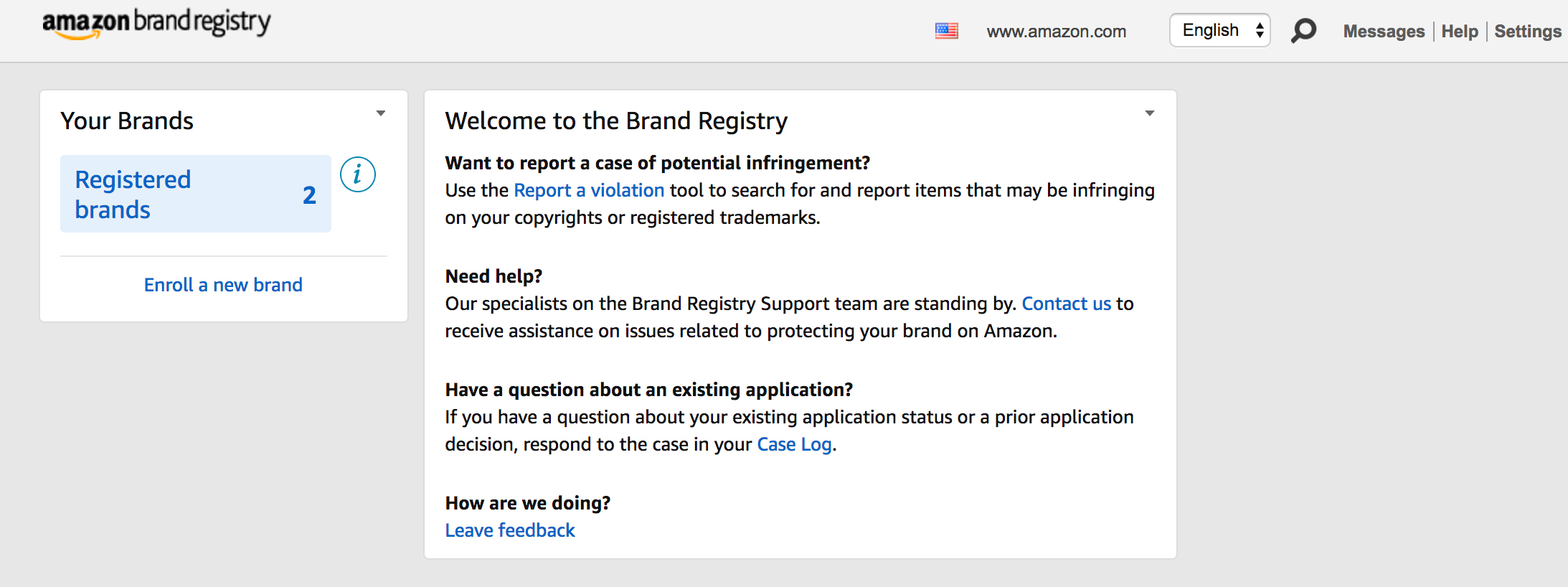Click the Your Brands panel heading
The height and width of the screenshot is (587, 1568).
tap(127, 121)
